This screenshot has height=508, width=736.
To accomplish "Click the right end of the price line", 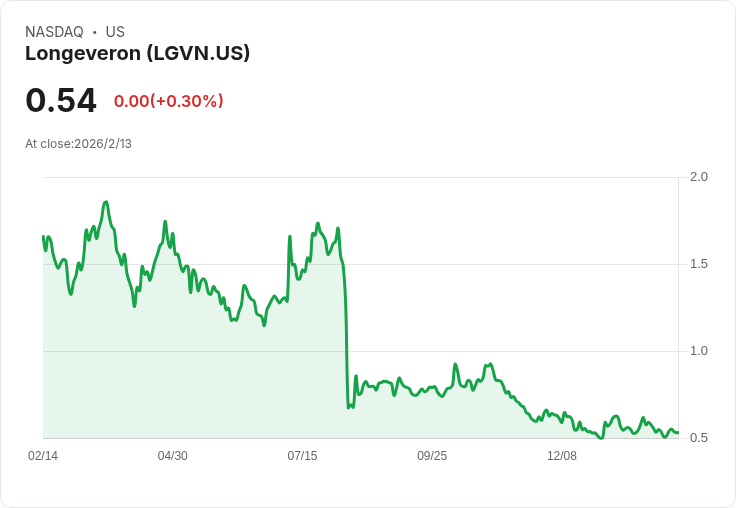I will click(x=677, y=433).
